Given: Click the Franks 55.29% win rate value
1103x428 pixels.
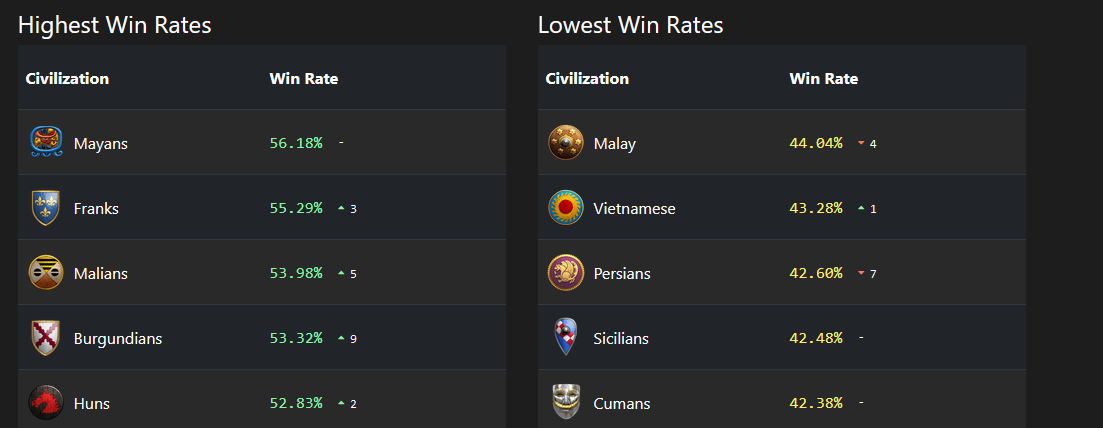Looking at the screenshot, I should 296,208.
